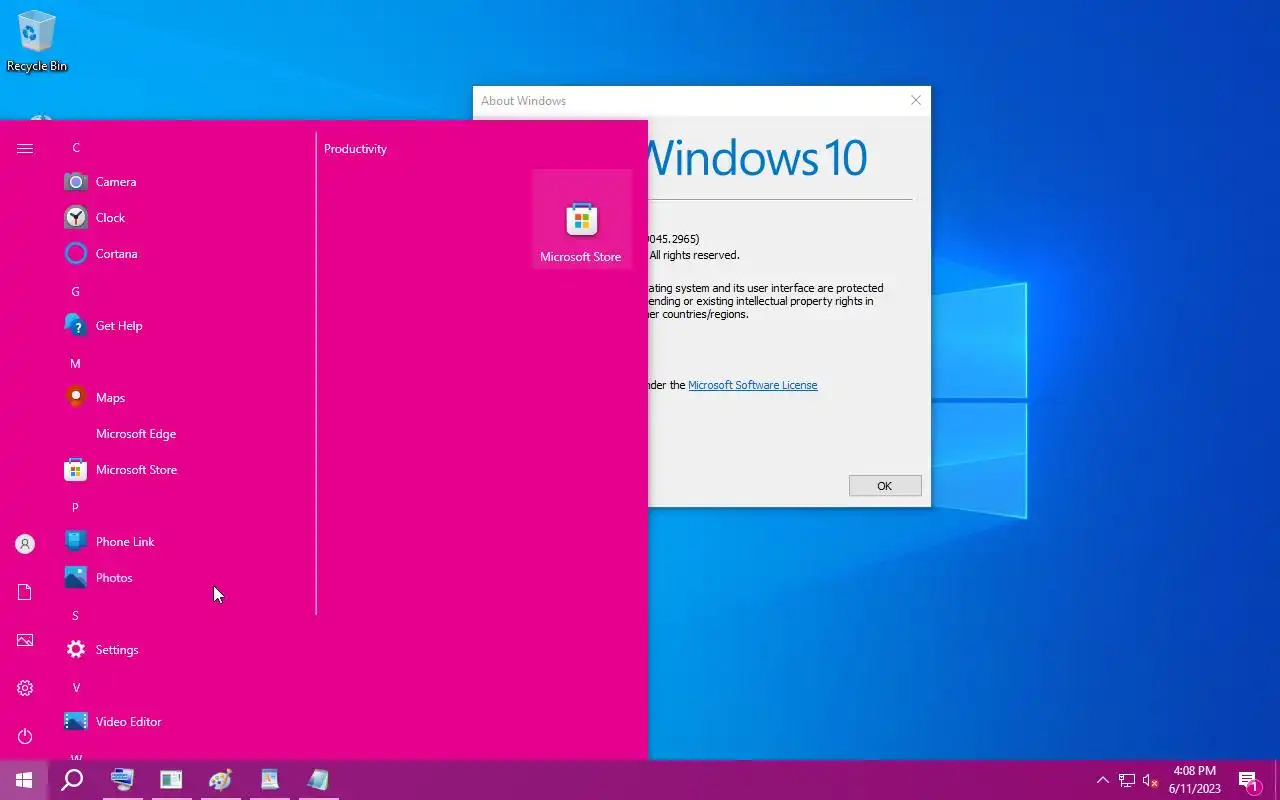The height and width of the screenshot is (800, 1280).
Task: Open Cortana from the app list
Action: click(186, 254)
